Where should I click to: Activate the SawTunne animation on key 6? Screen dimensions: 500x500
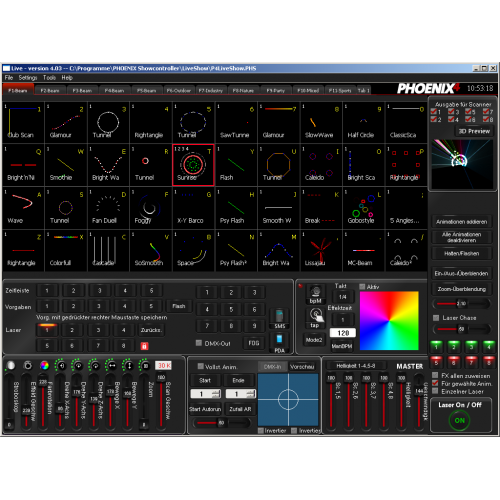click(236, 122)
